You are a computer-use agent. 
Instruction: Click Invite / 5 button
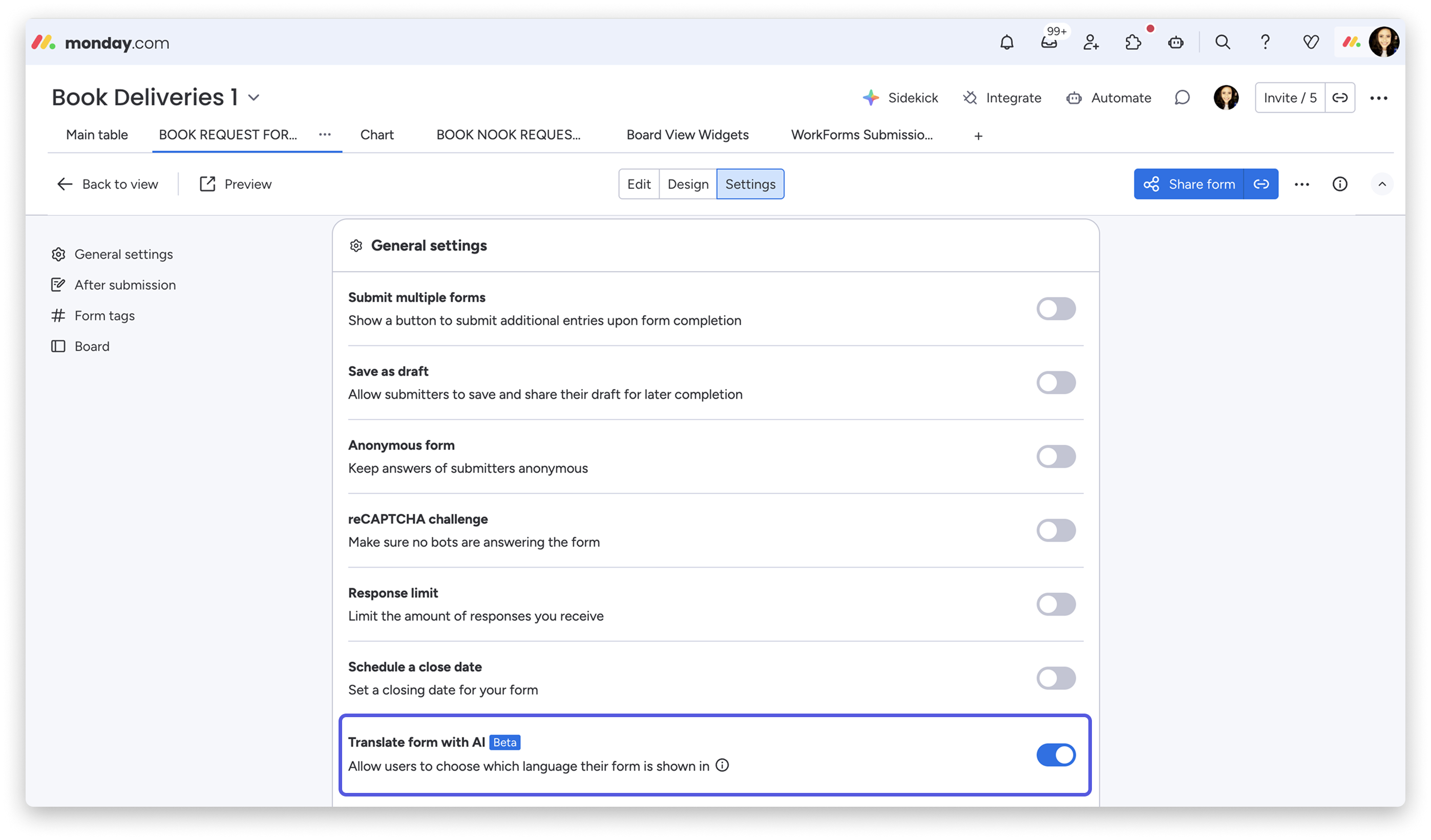[x=1290, y=98]
